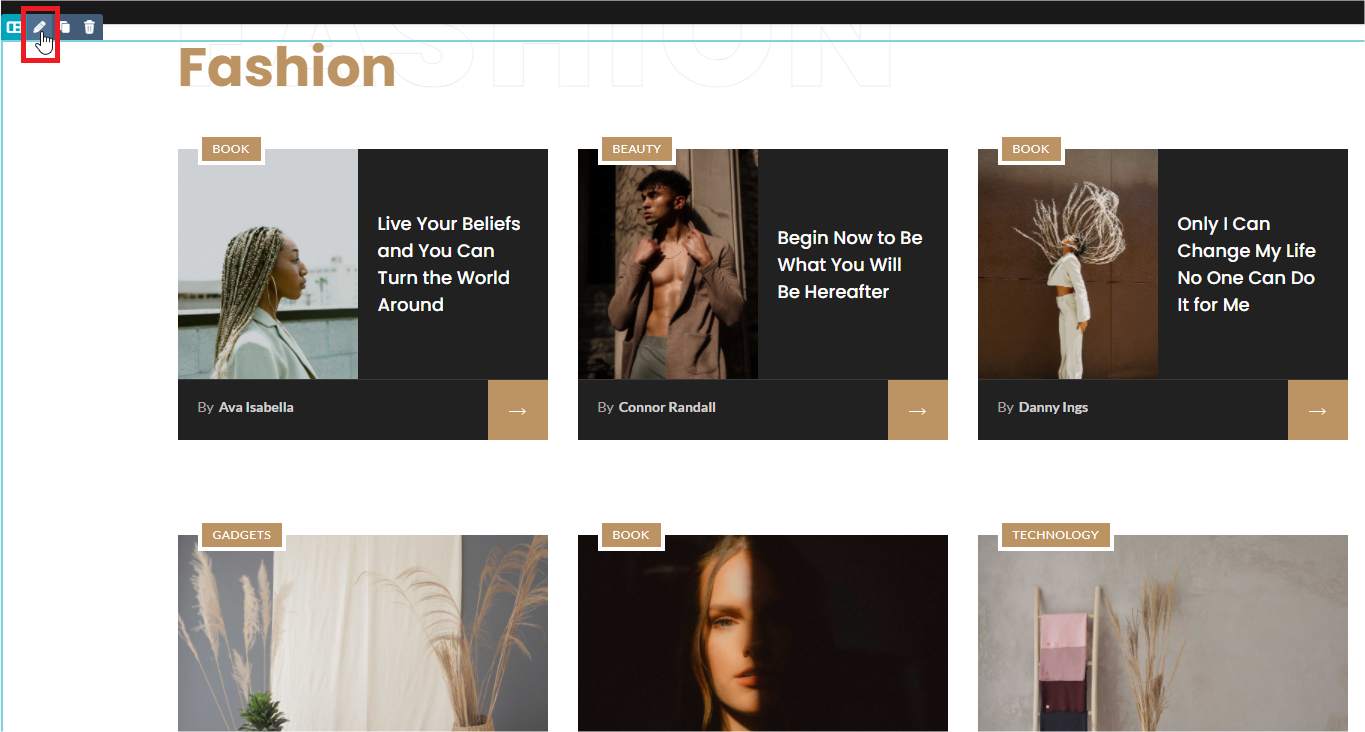
Task: Open the GADGETS category tag
Action: pyautogui.click(x=241, y=535)
